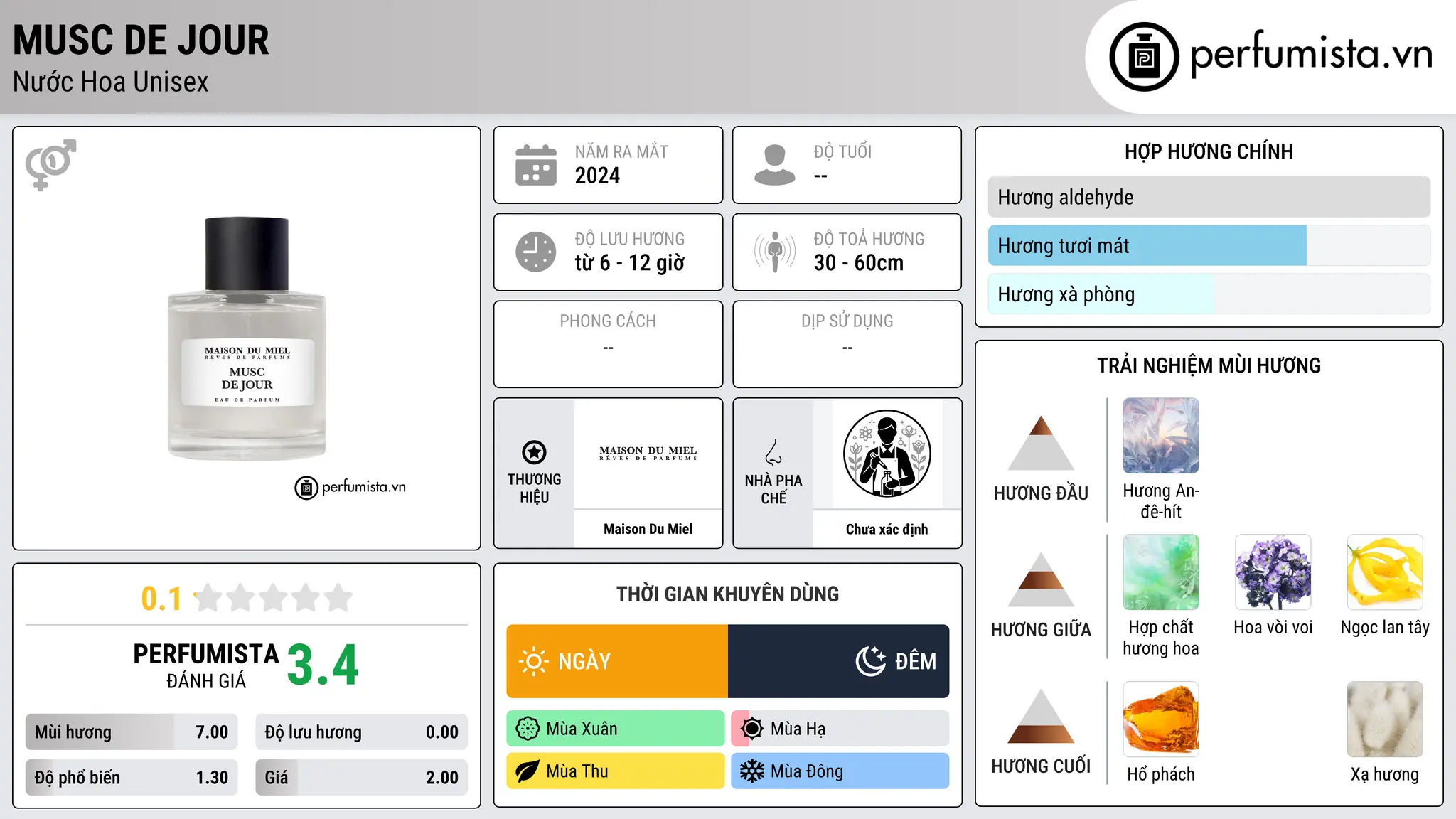Click the star rating icons next to 0.1
The height and width of the screenshot is (819, 1456).
click(x=274, y=598)
